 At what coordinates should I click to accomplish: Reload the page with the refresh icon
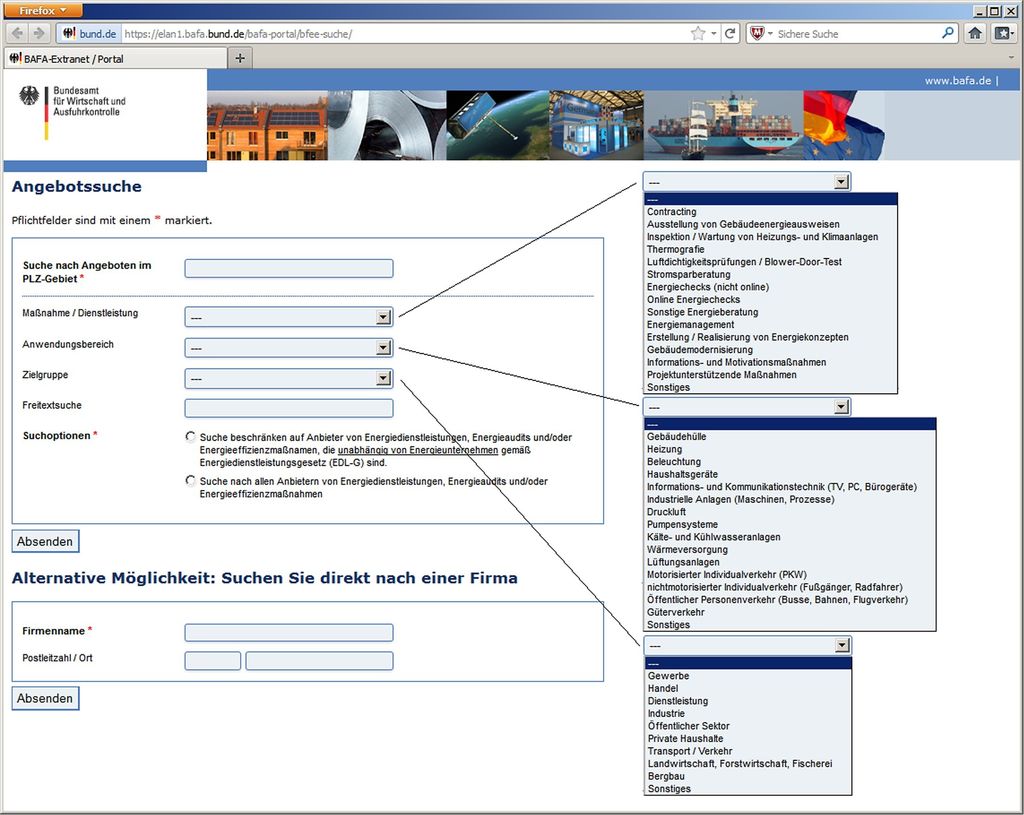tap(730, 33)
